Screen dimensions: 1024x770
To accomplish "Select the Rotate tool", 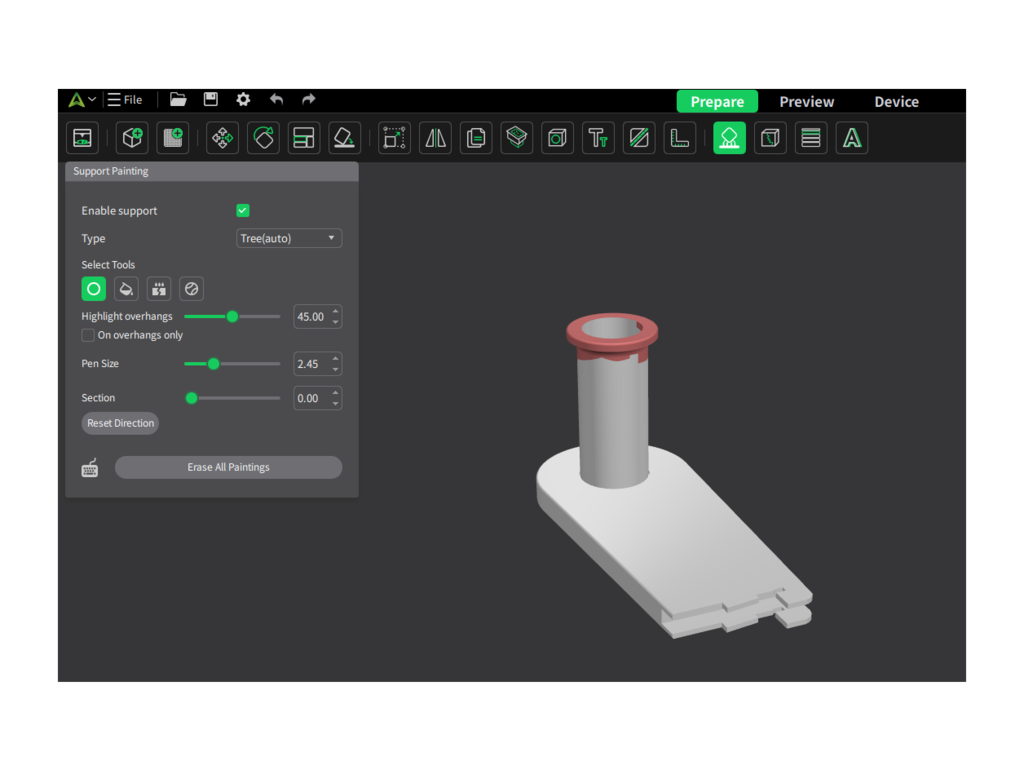I will coord(263,138).
